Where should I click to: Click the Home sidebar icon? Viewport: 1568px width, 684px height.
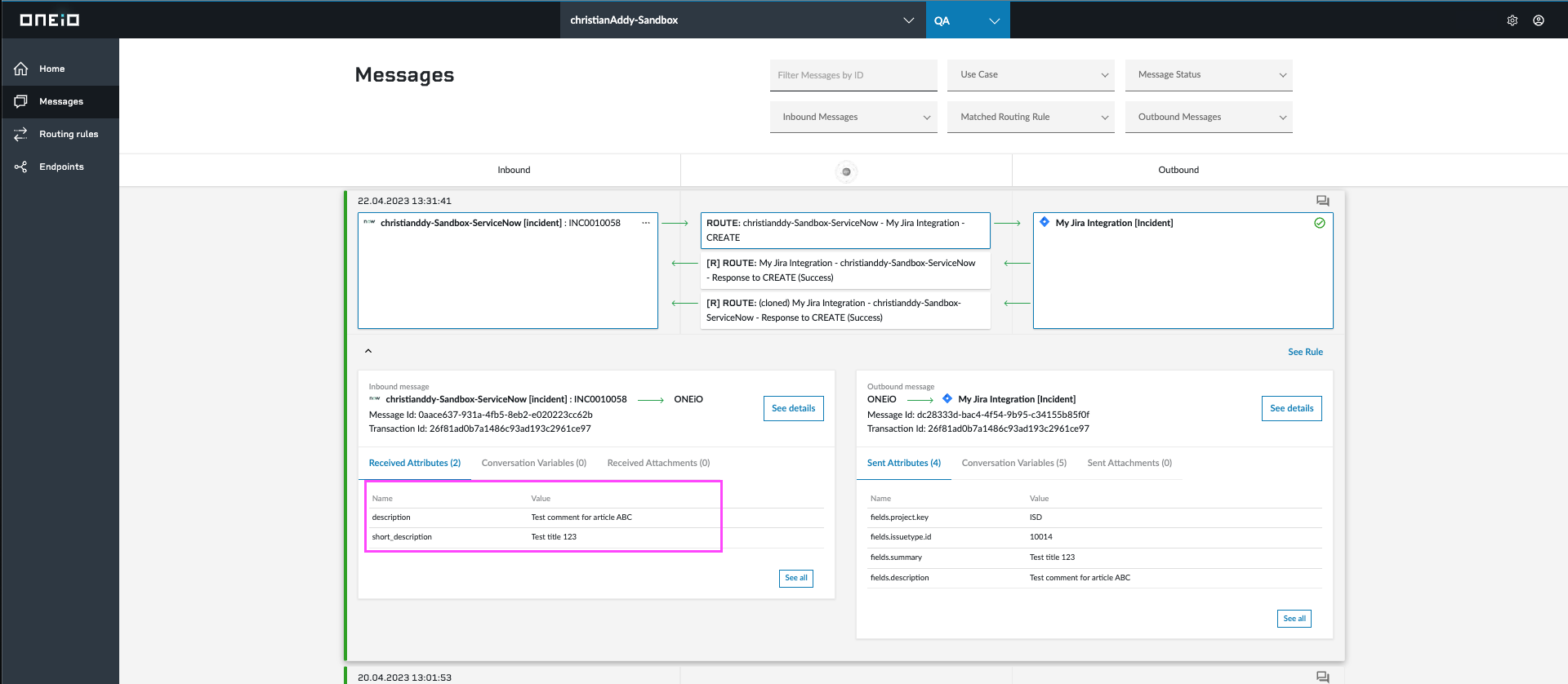coord(21,69)
